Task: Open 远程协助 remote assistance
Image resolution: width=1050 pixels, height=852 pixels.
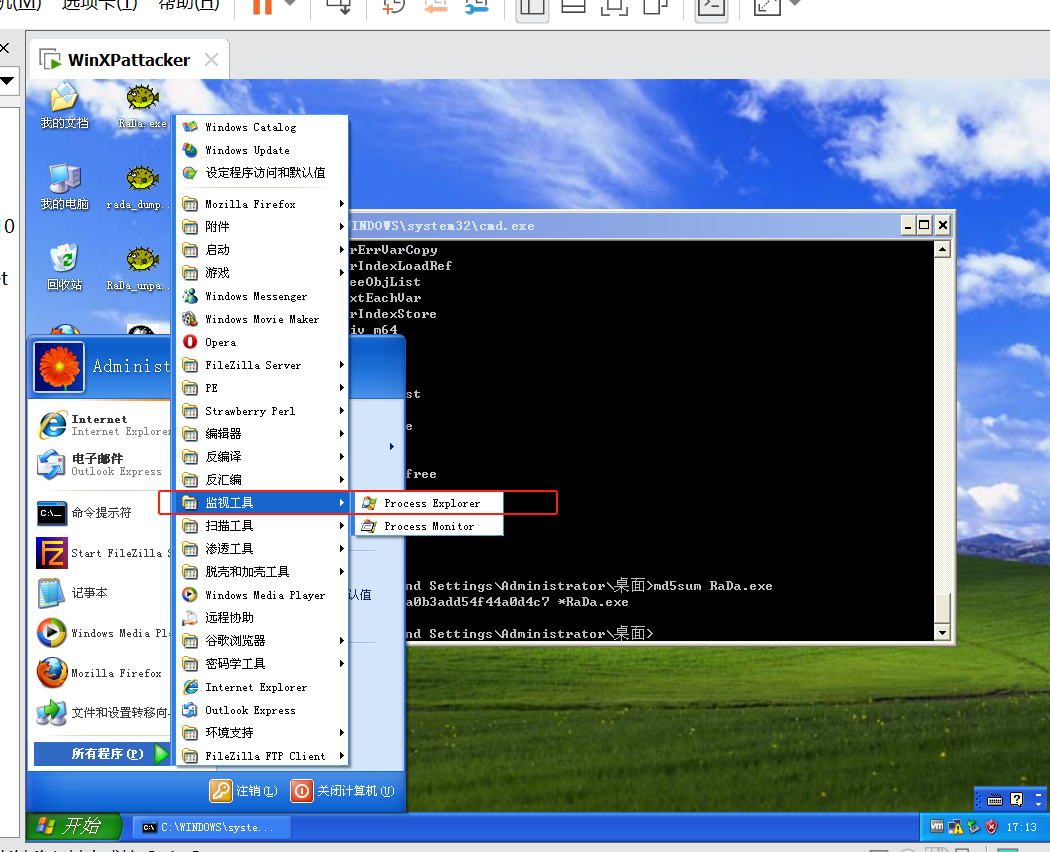Action: click(x=262, y=618)
